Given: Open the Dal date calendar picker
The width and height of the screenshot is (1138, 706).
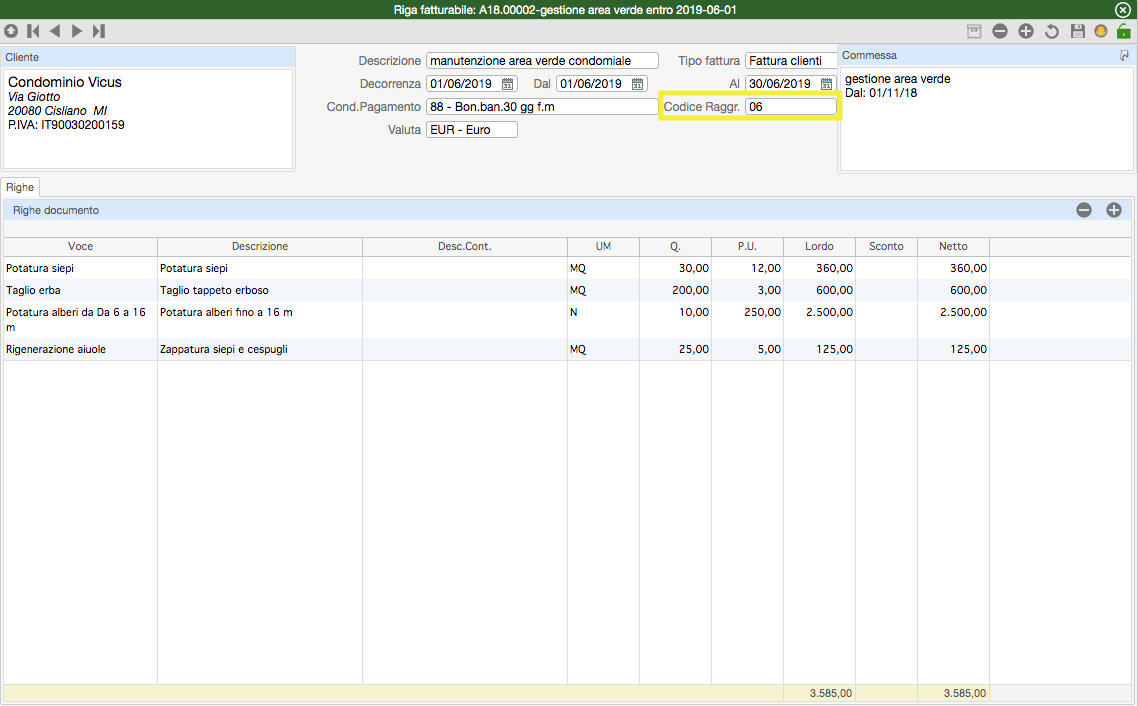Looking at the screenshot, I should [637, 84].
